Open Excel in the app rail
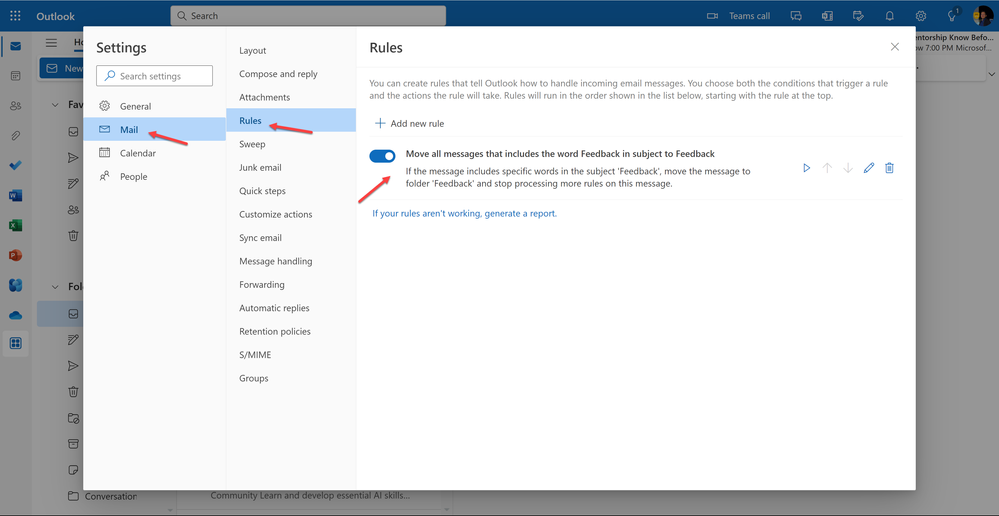 [x=15, y=226]
